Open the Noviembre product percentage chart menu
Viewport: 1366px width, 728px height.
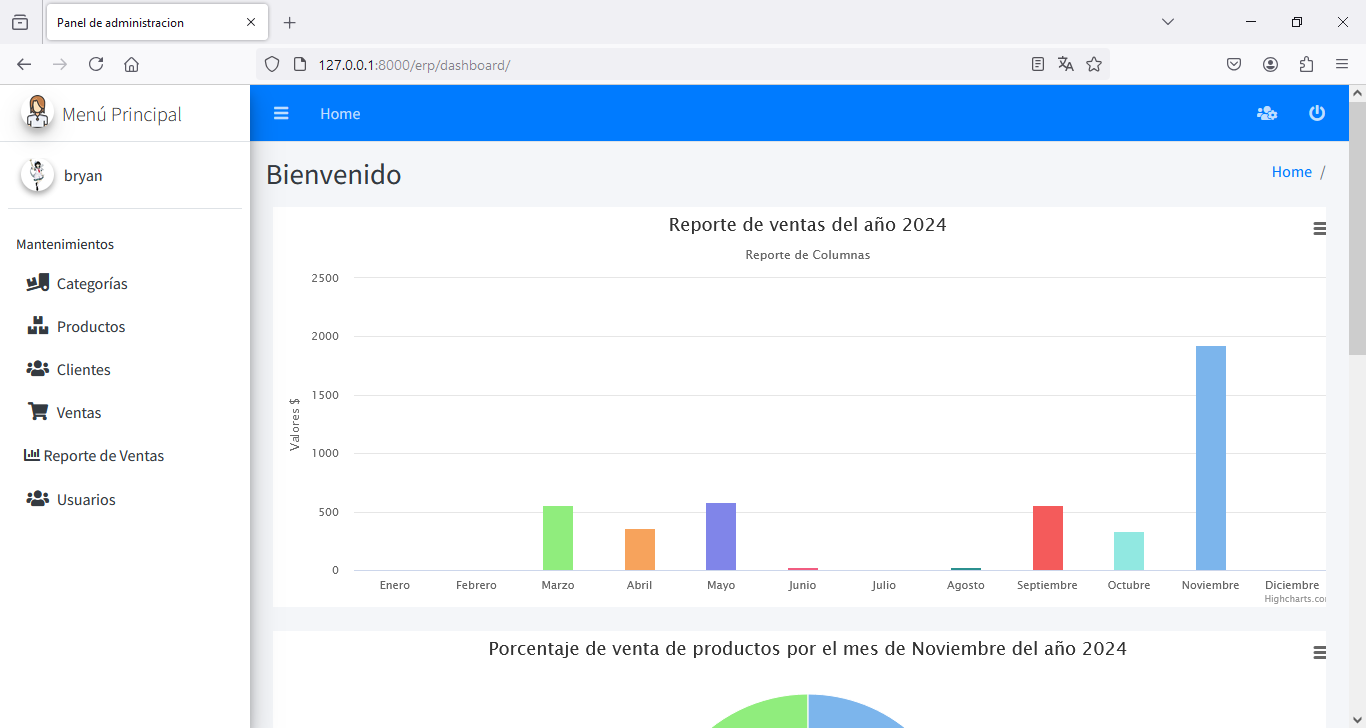(1319, 653)
